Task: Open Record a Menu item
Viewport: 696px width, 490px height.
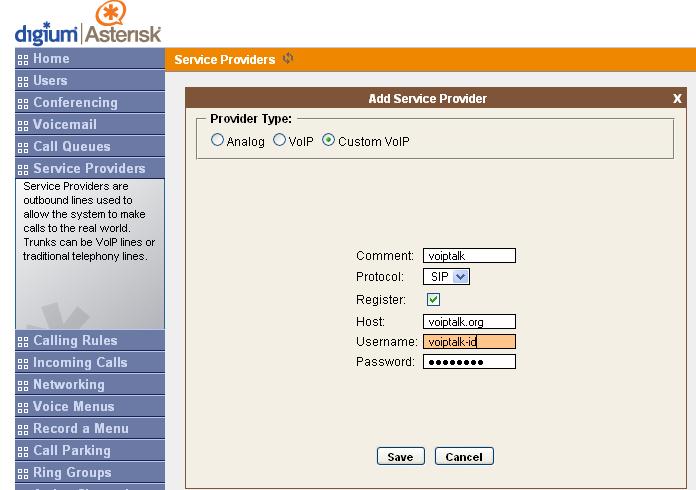Action: click(x=90, y=428)
